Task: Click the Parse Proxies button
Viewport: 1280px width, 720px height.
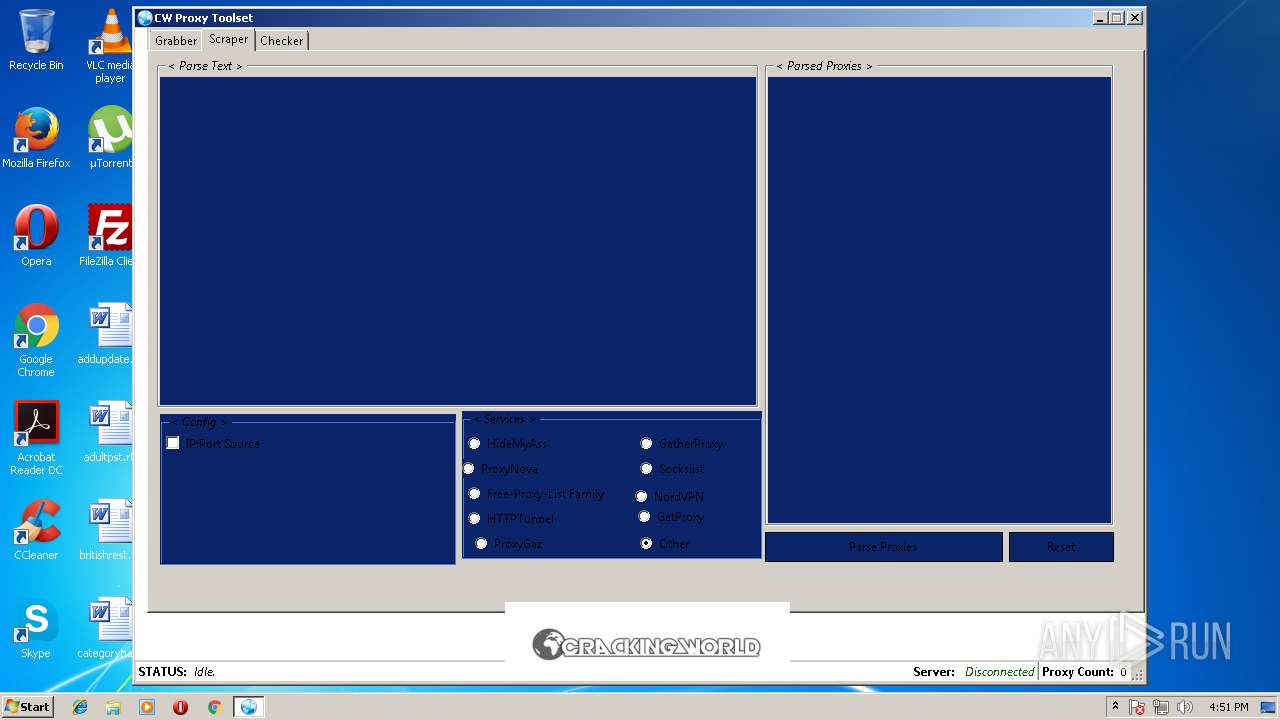Action: tap(884, 547)
